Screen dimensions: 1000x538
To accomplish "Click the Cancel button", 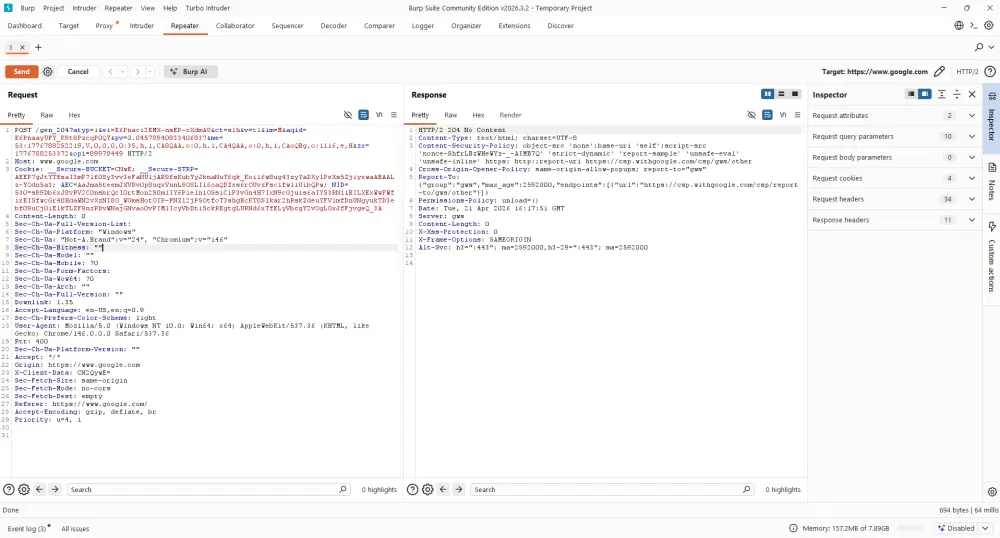I will pyautogui.click(x=78, y=71).
